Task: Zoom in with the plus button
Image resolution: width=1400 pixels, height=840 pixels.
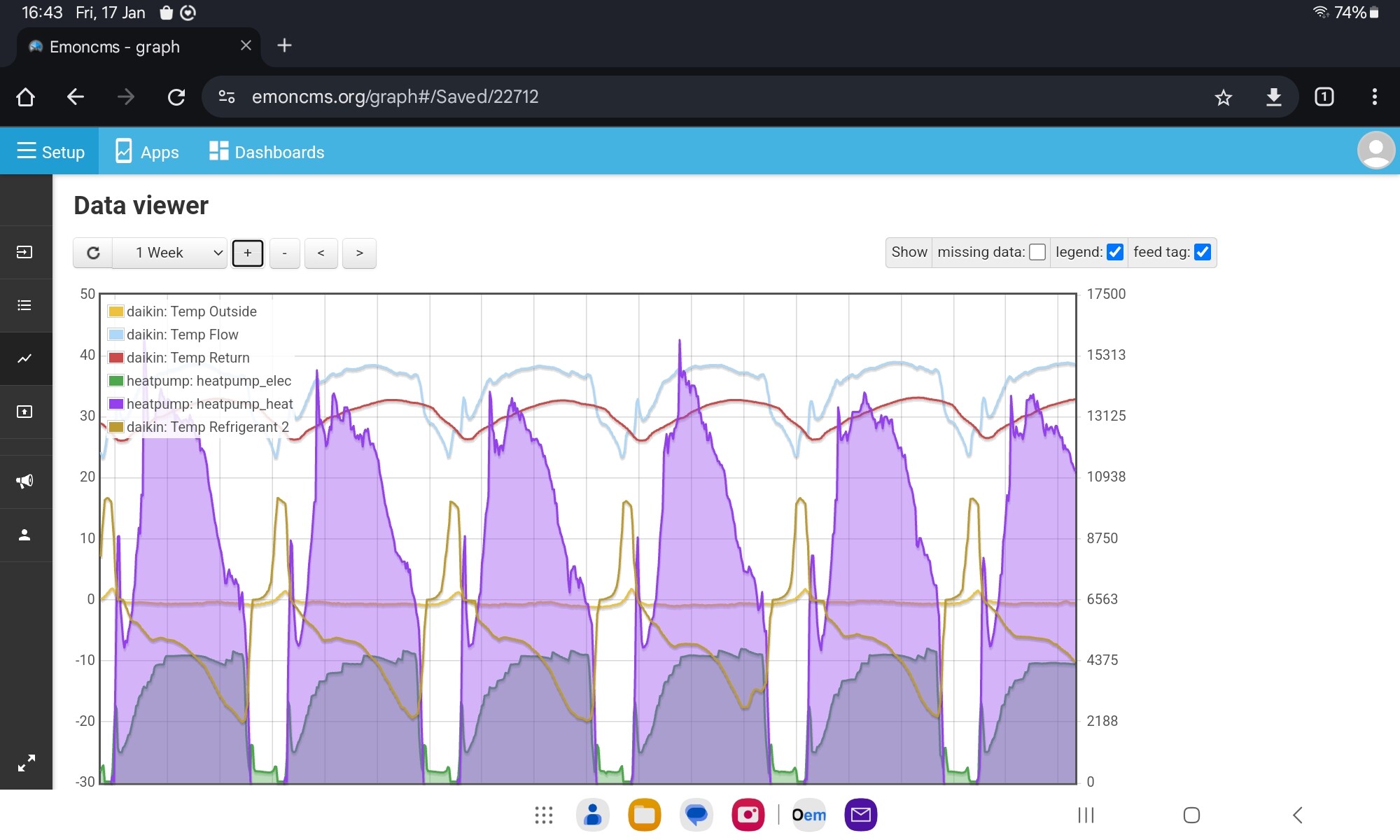Action: (248, 253)
